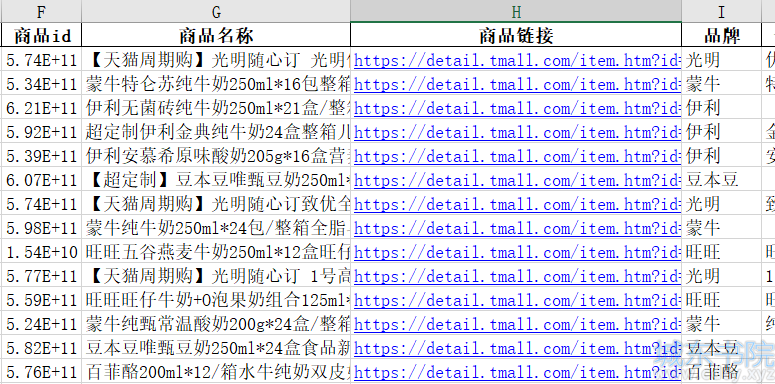Select cell 伊利安慕希原味酸奶205g*16盒
This screenshot has width=775, height=384.
pos(216,156)
